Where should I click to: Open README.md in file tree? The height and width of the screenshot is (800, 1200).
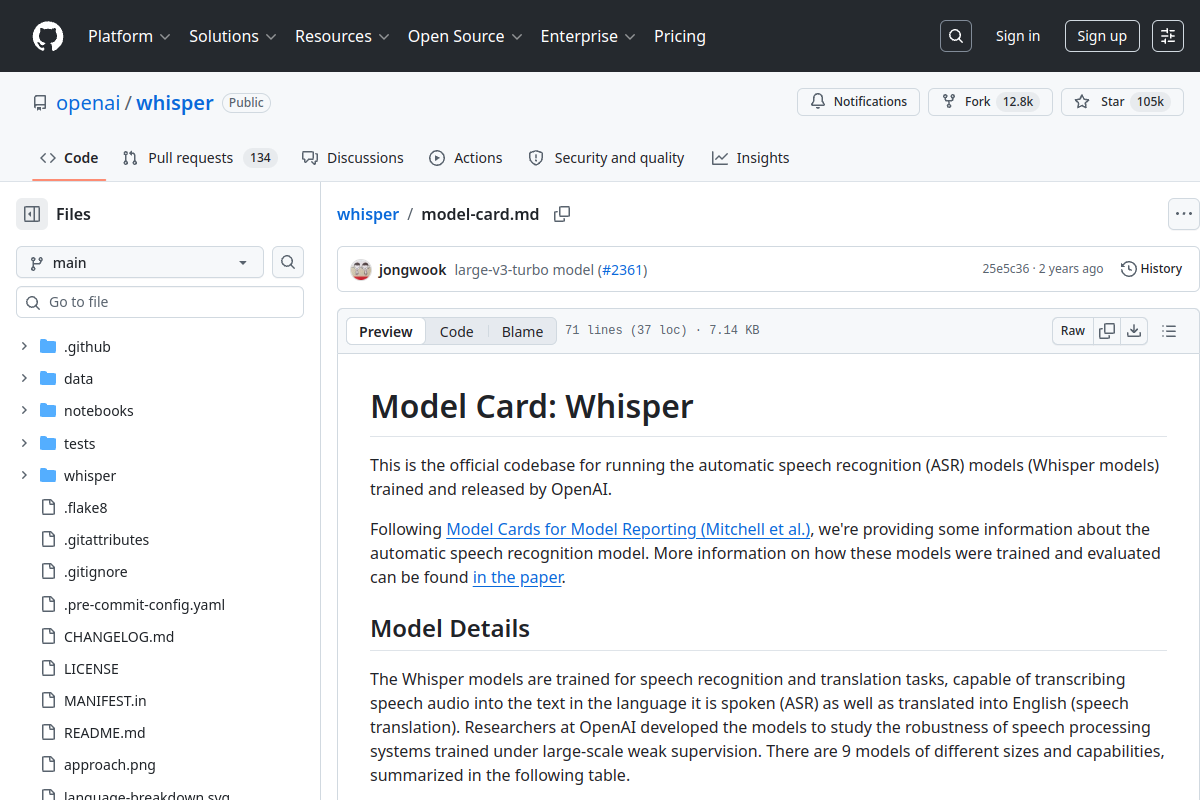pyautogui.click(x=105, y=733)
